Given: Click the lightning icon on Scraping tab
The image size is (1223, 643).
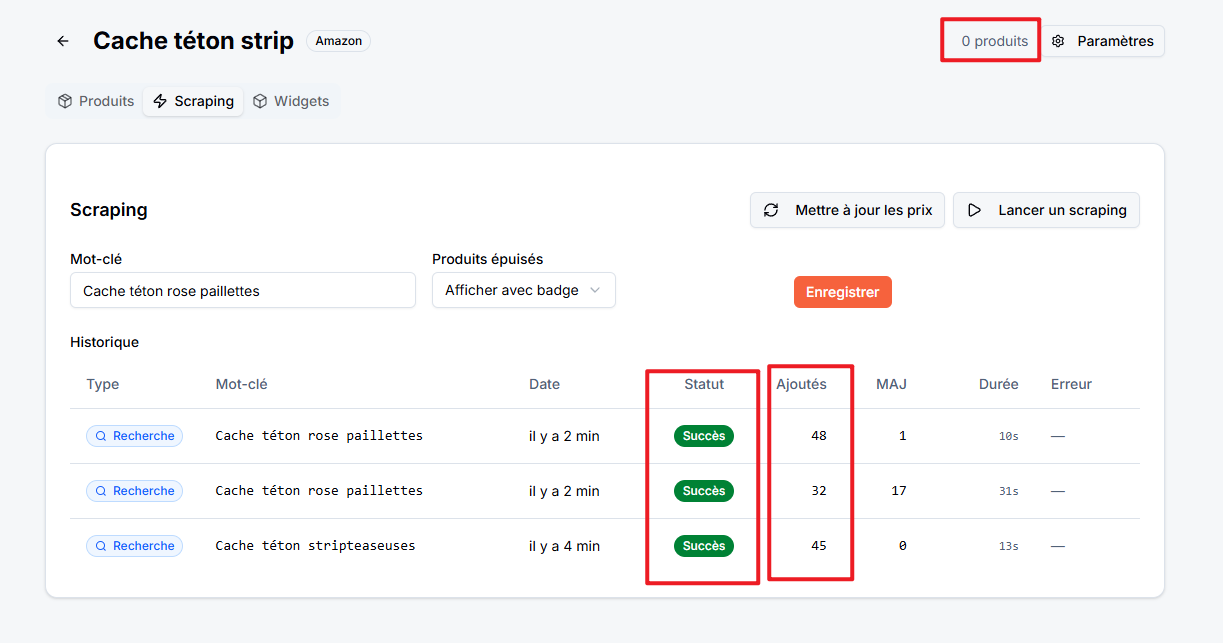Looking at the screenshot, I should pyautogui.click(x=160, y=101).
